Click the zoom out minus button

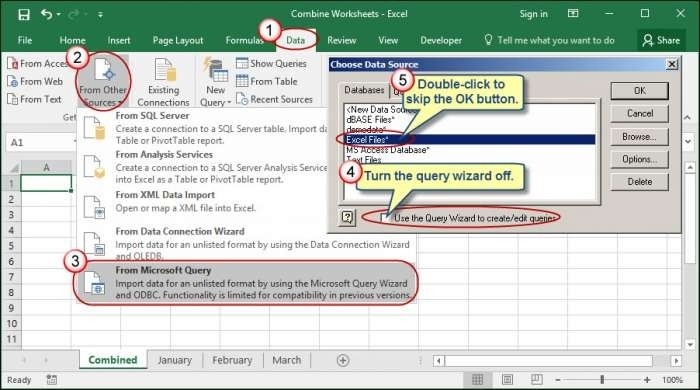(x=558, y=380)
